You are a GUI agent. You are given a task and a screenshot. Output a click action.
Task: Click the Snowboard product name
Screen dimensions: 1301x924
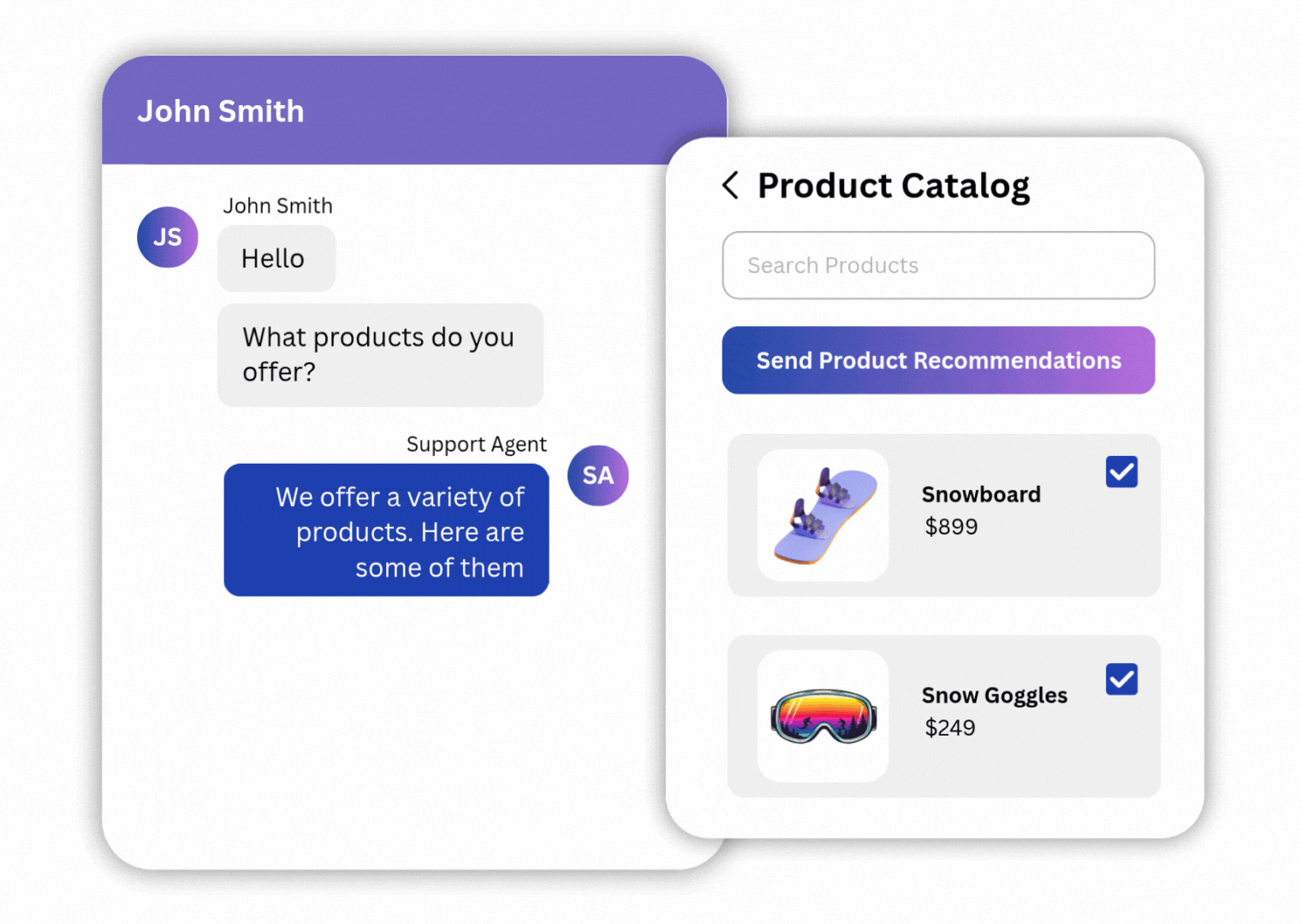[x=981, y=495]
